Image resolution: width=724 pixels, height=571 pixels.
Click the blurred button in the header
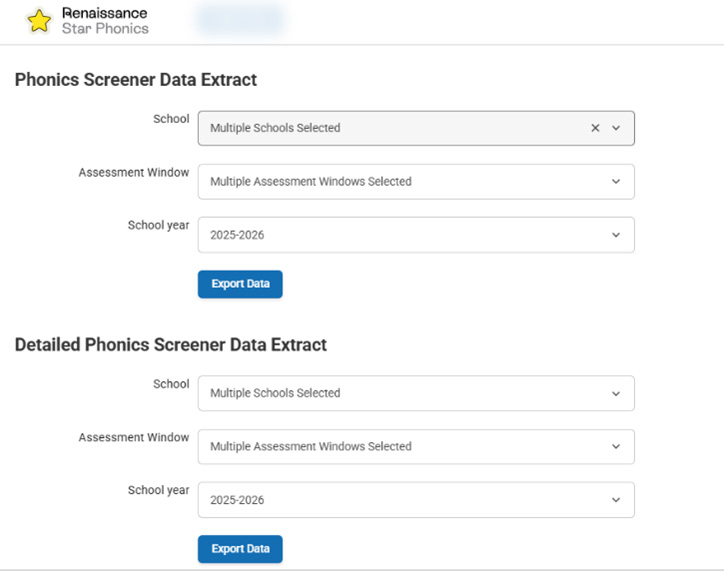[x=240, y=19]
